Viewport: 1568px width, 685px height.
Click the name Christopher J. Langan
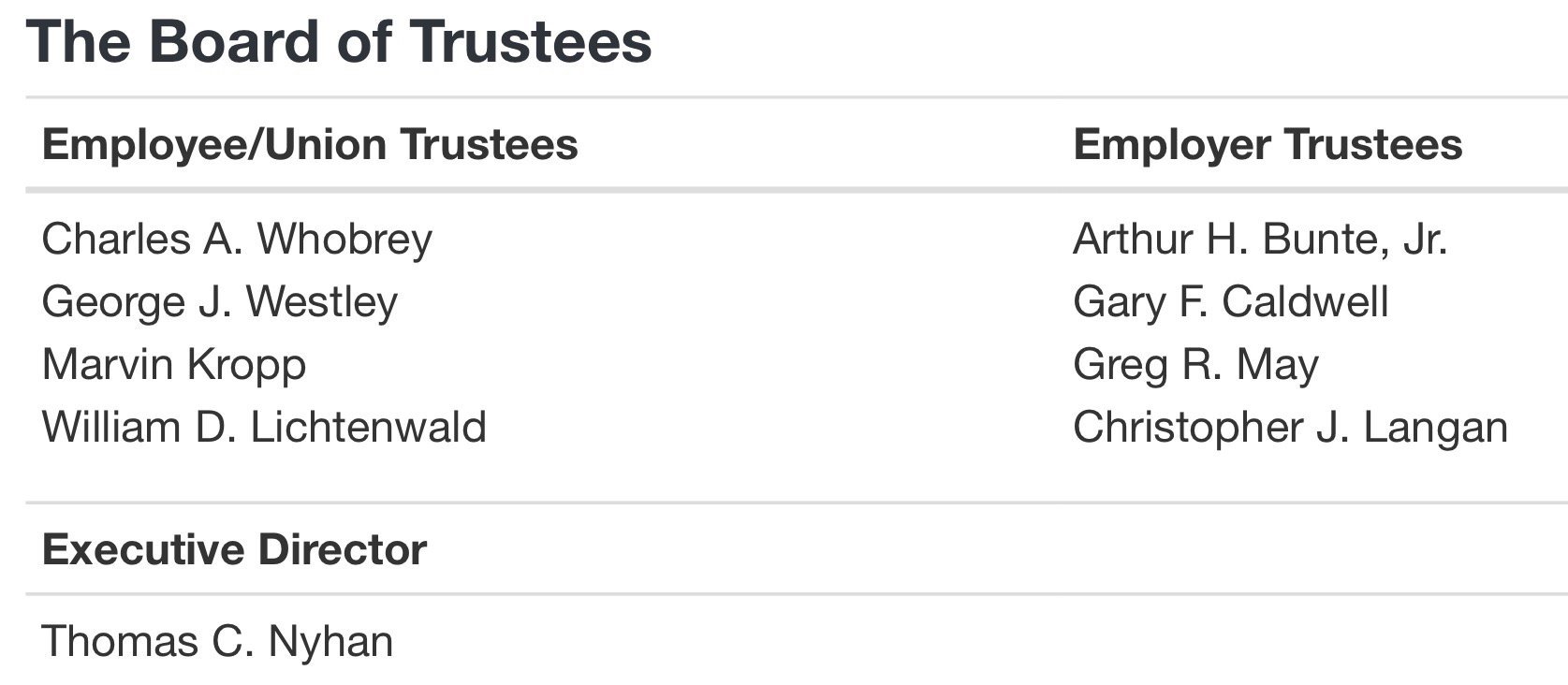(1291, 428)
